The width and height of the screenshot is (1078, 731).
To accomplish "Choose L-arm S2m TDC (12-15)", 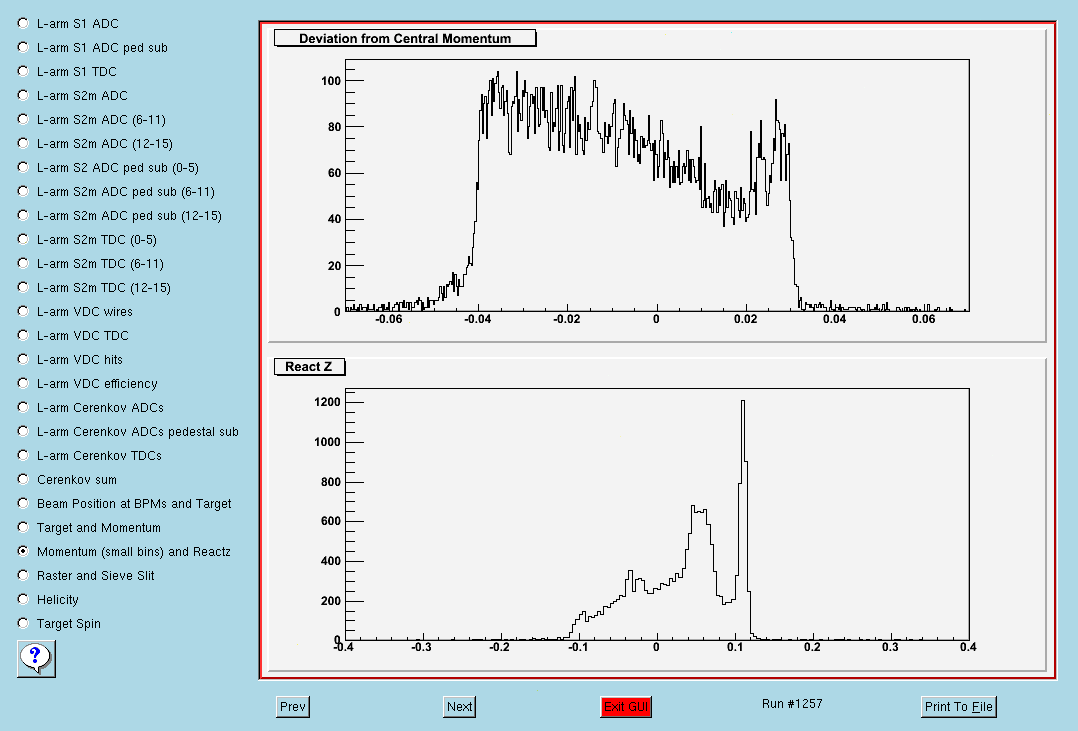I will (23, 287).
